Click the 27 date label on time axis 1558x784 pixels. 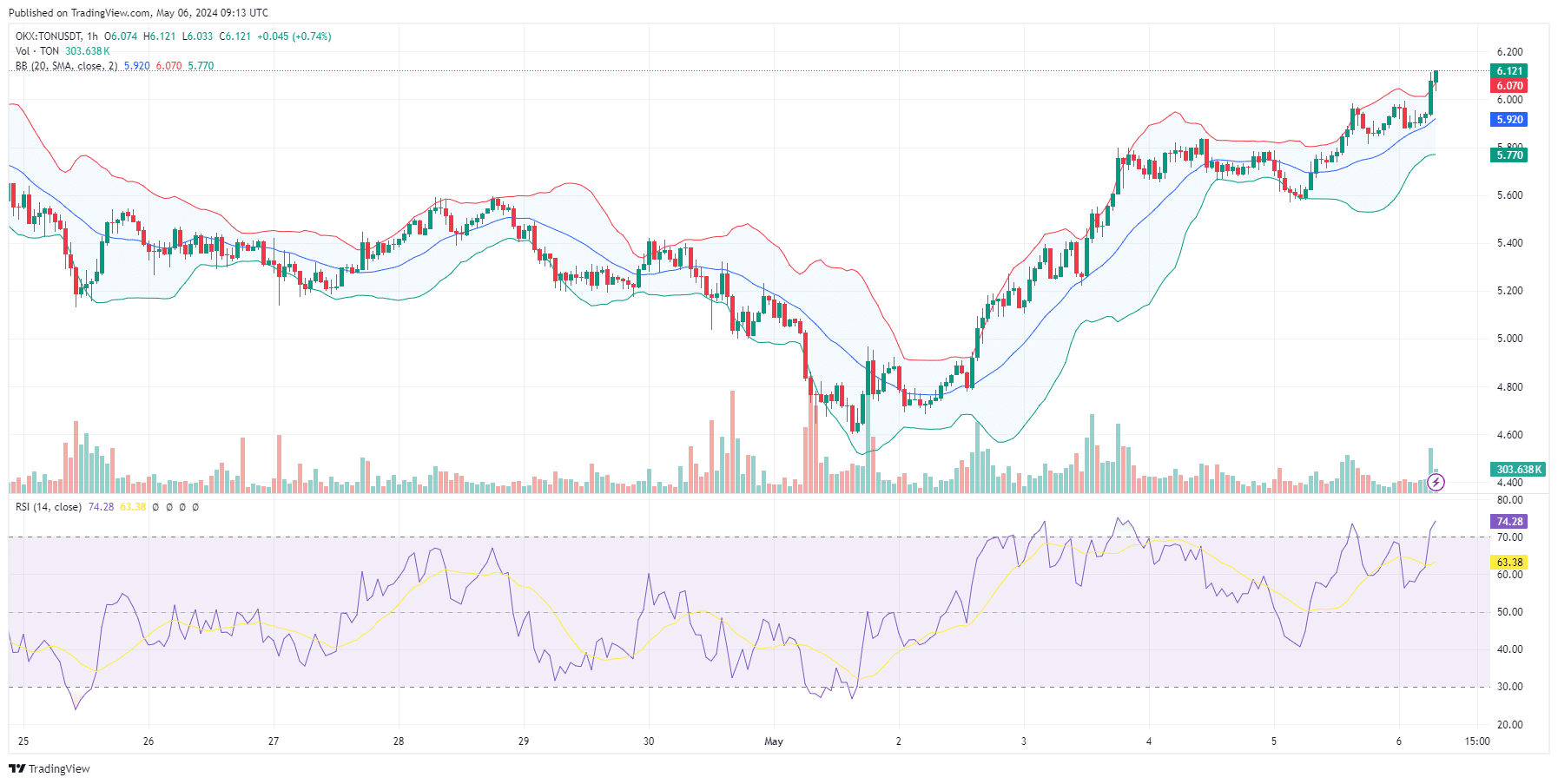[x=274, y=741]
